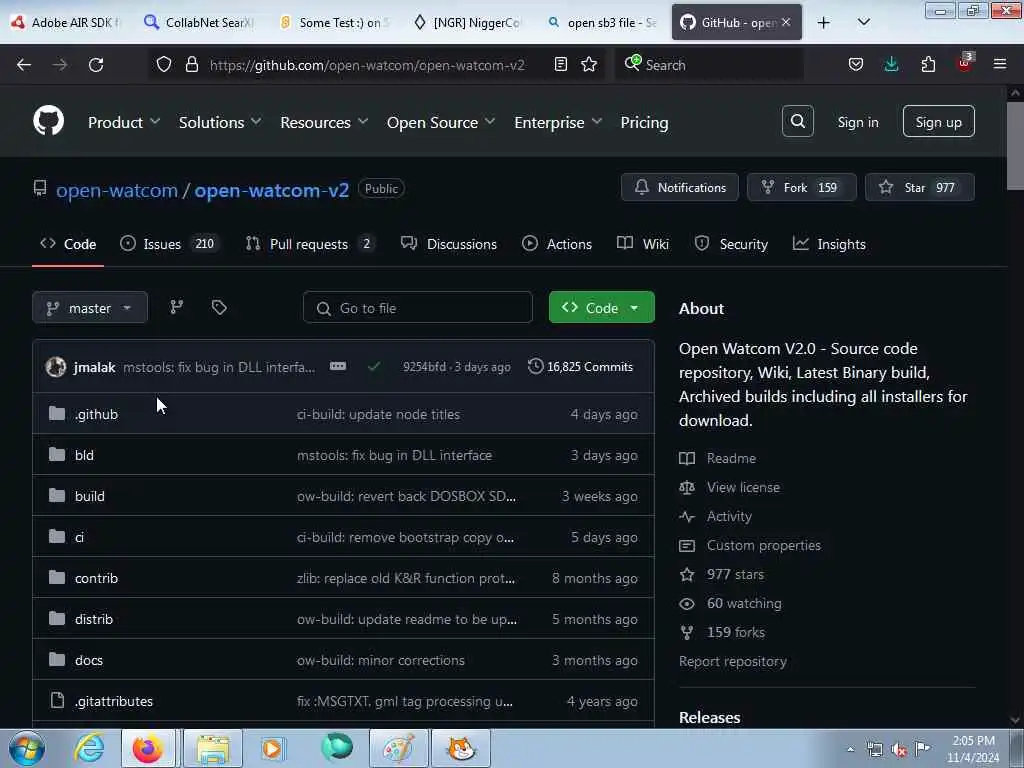Open the Pull requests tab

[x=310, y=244]
